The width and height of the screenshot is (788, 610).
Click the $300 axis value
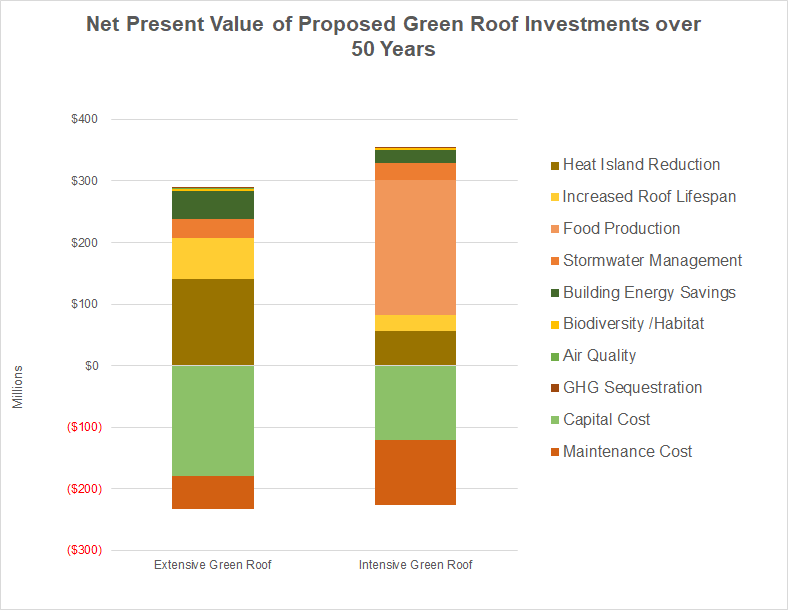(x=84, y=181)
